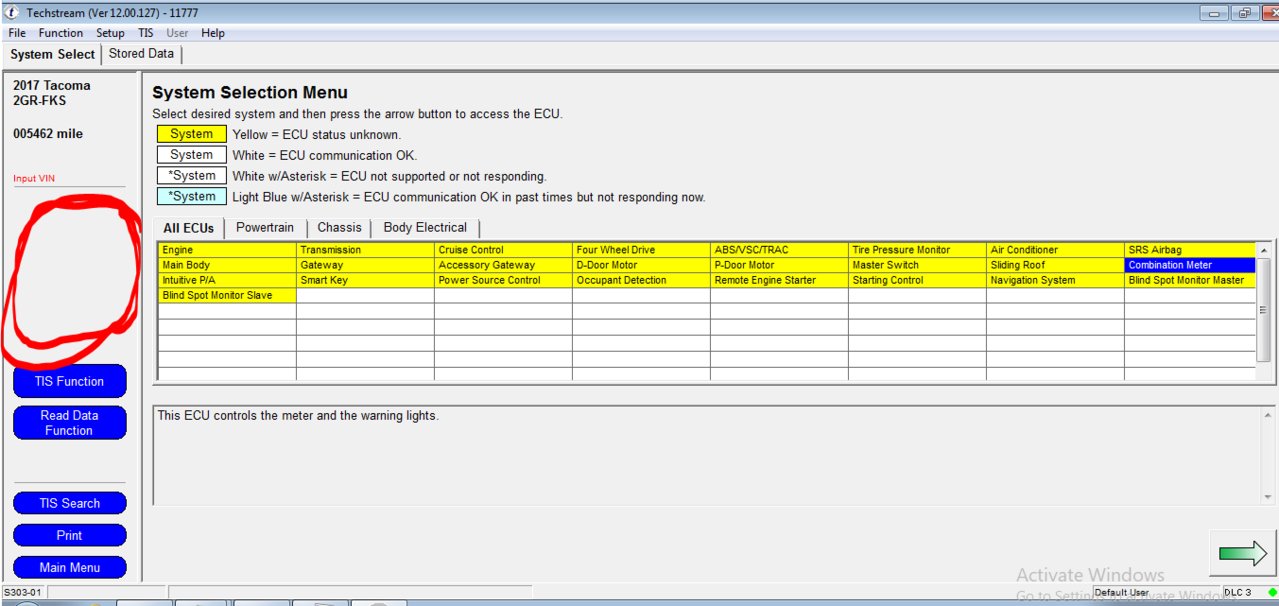The height and width of the screenshot is (606, 1279).
Task: Click the 005462 mile odometer reading
Action: (x=48, y=134)
